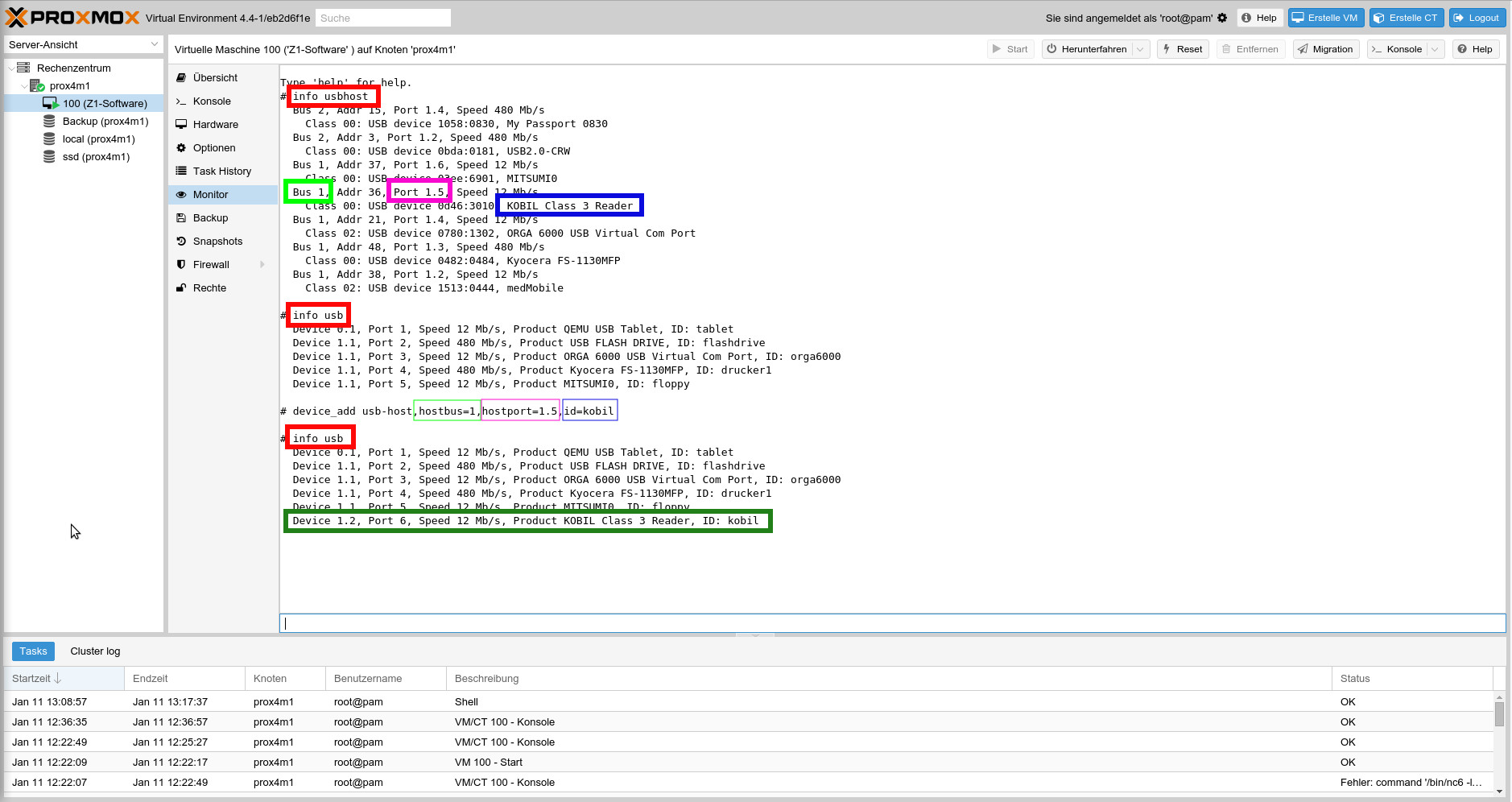Click the Entfernen button
Screen dimensions: 1512x802
[x=1250, y=49]
